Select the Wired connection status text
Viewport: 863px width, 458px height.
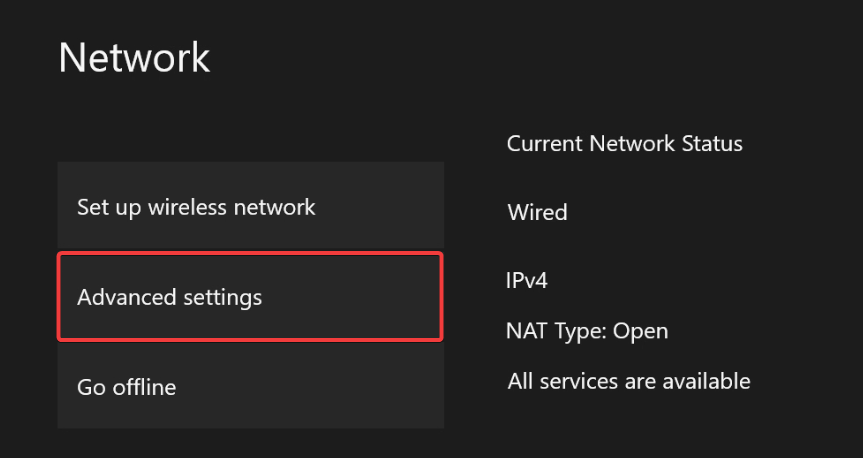pyautogui.click(x=537, y=212)
